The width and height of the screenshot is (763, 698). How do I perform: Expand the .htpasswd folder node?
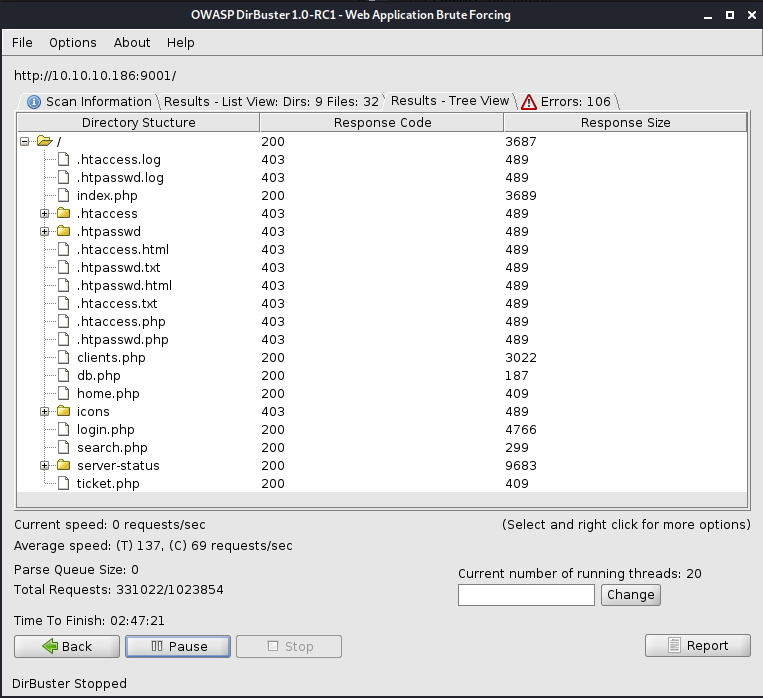[x=44, y=232]
